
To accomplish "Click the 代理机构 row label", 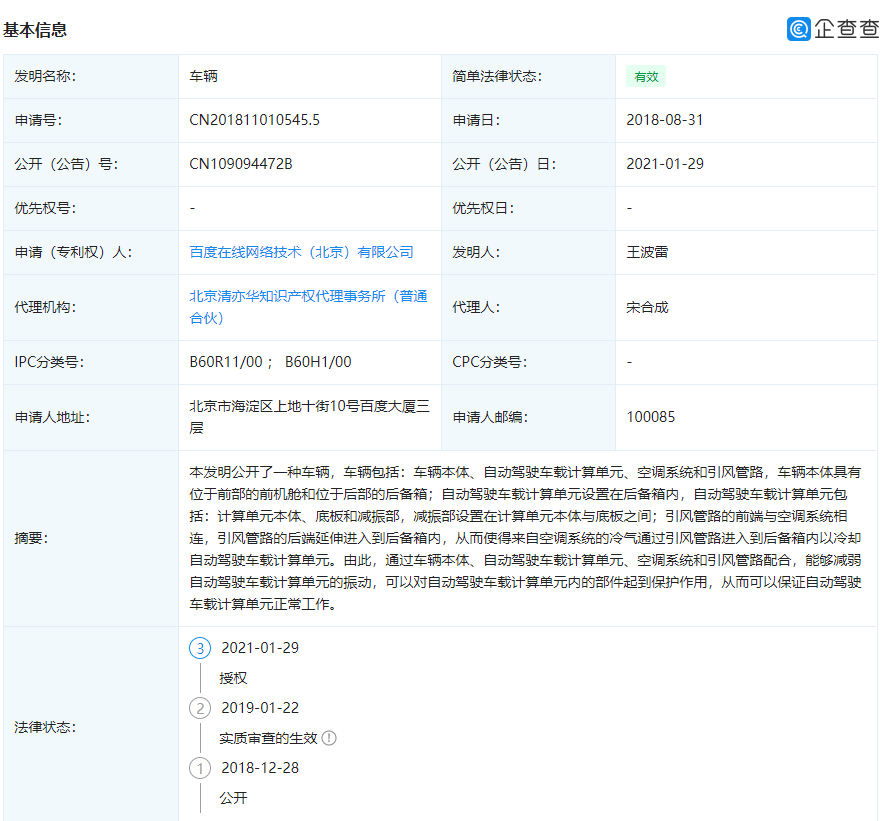I will [x=45, y=307].
